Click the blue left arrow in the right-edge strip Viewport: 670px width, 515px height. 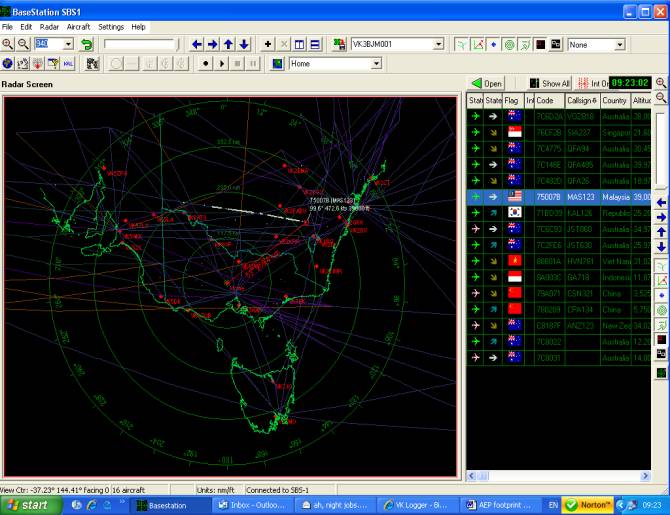point(661,202)
